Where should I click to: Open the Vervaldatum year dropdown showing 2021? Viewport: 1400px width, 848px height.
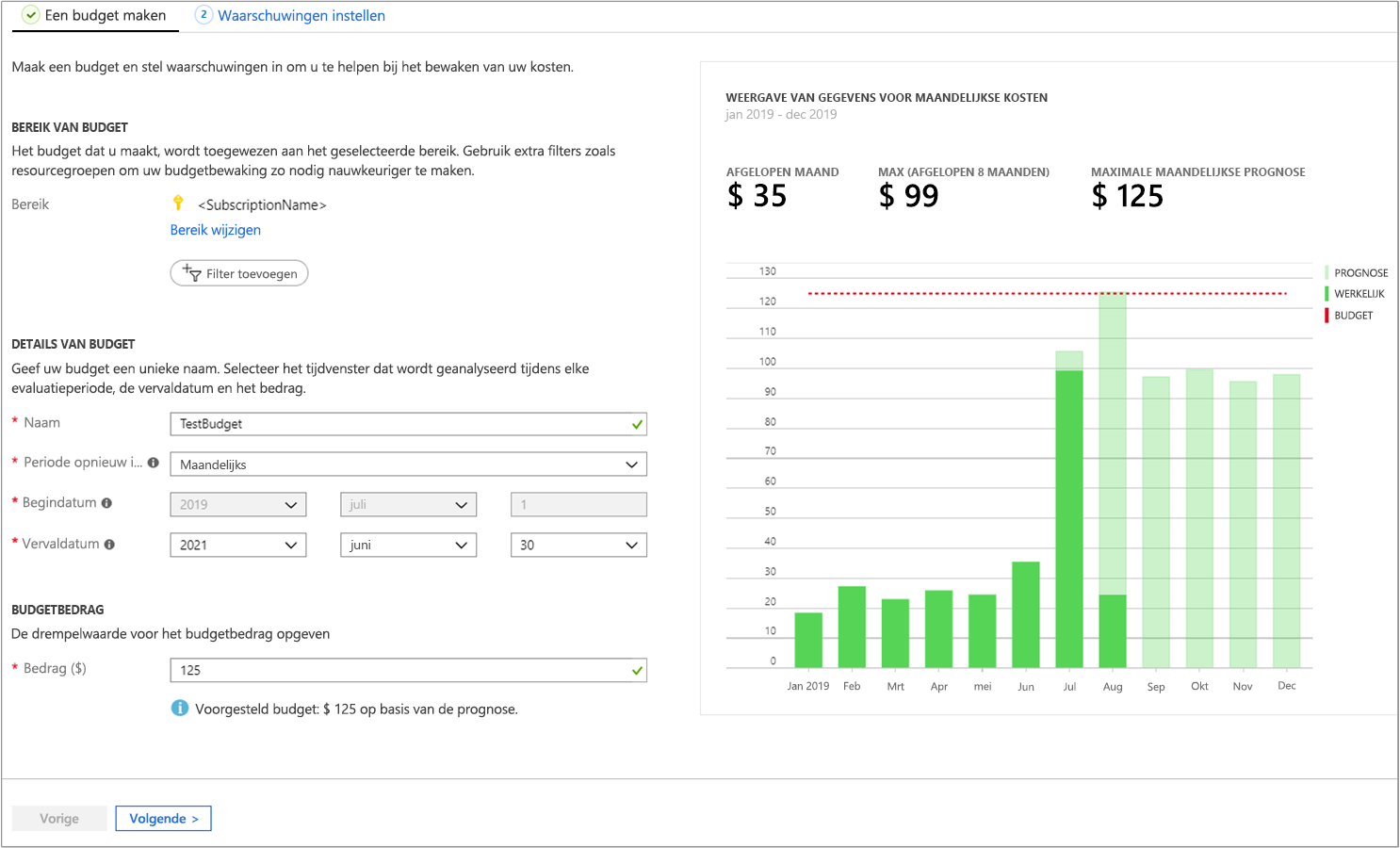(238, 546)
